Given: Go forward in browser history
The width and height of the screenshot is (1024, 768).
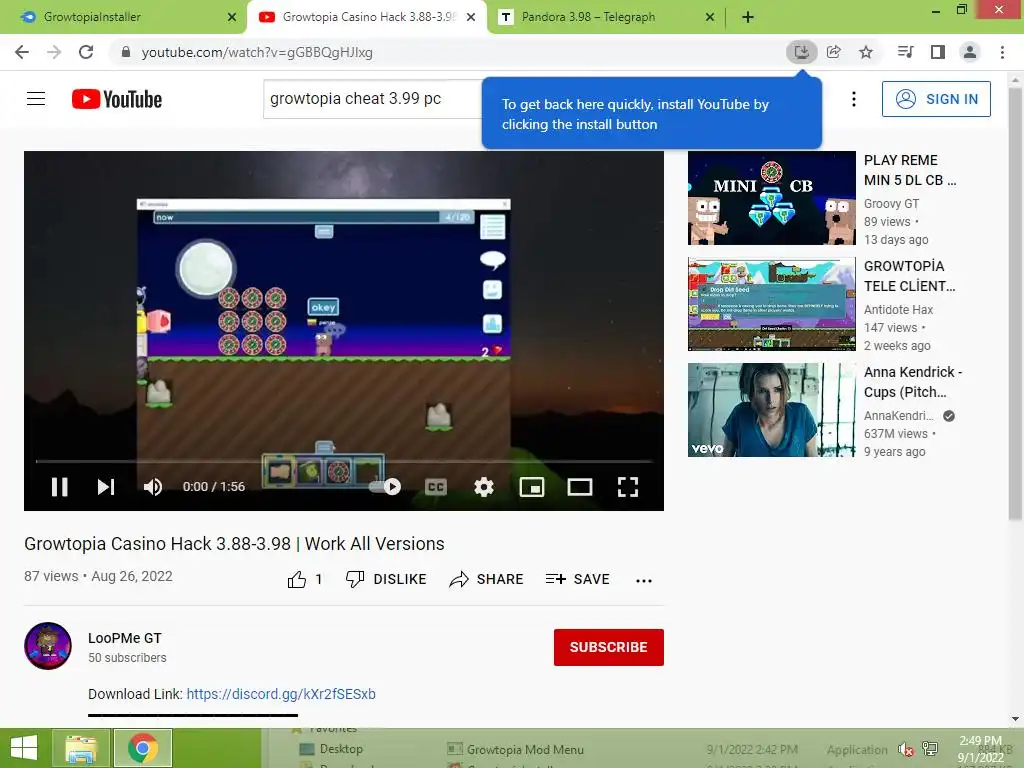Looking at the screenshot, I should click(x=54, y=52).
